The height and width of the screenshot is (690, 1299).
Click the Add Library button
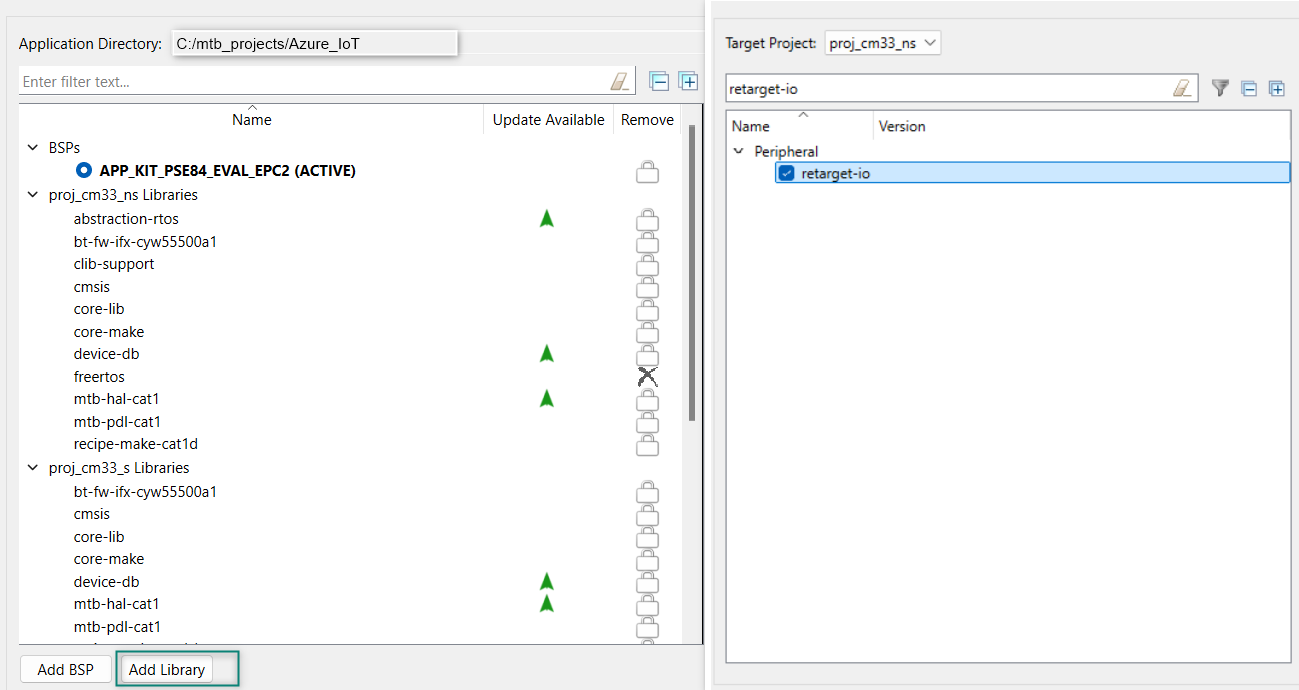point(167,669)
